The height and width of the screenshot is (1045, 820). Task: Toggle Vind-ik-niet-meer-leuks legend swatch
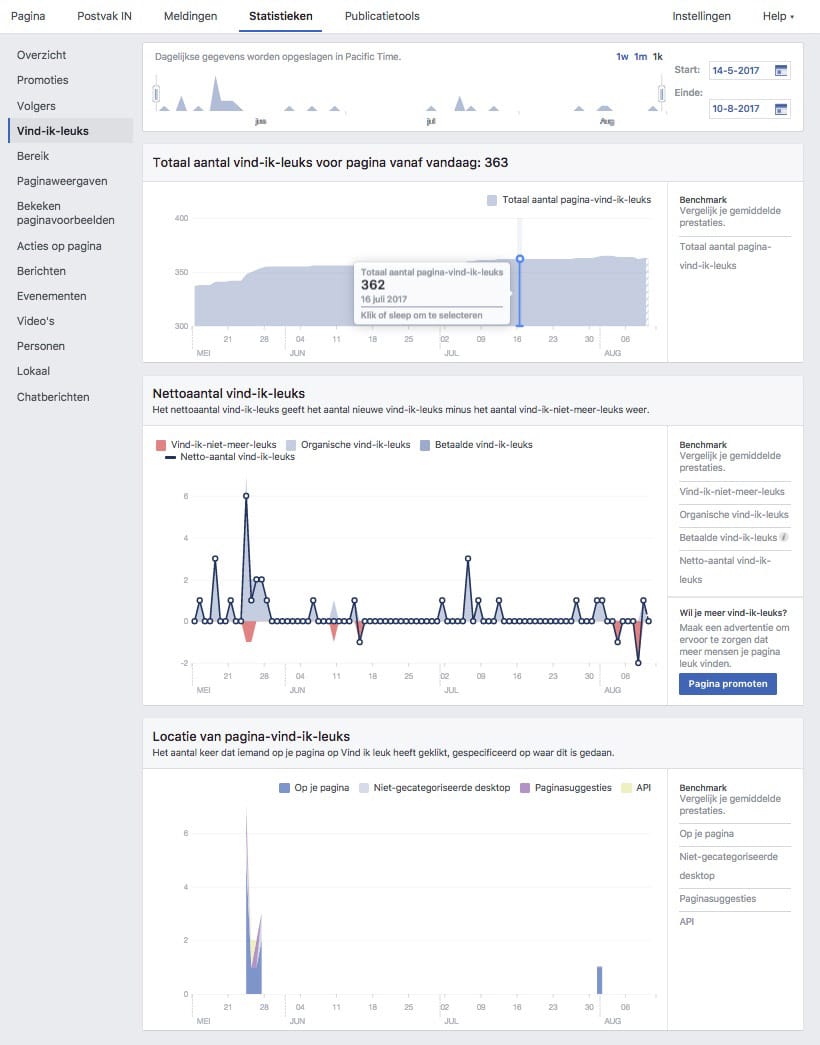pyautogui.click(x=161, y=445)
